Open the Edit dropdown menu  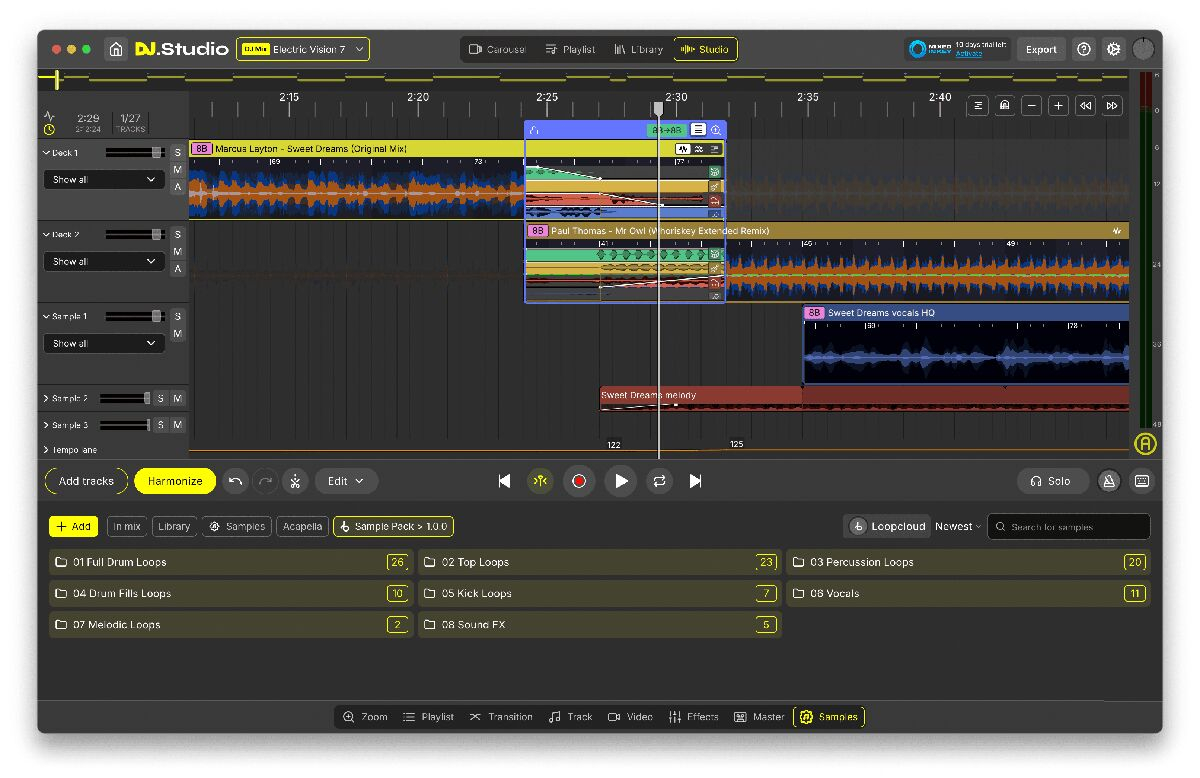pos(346,481)
